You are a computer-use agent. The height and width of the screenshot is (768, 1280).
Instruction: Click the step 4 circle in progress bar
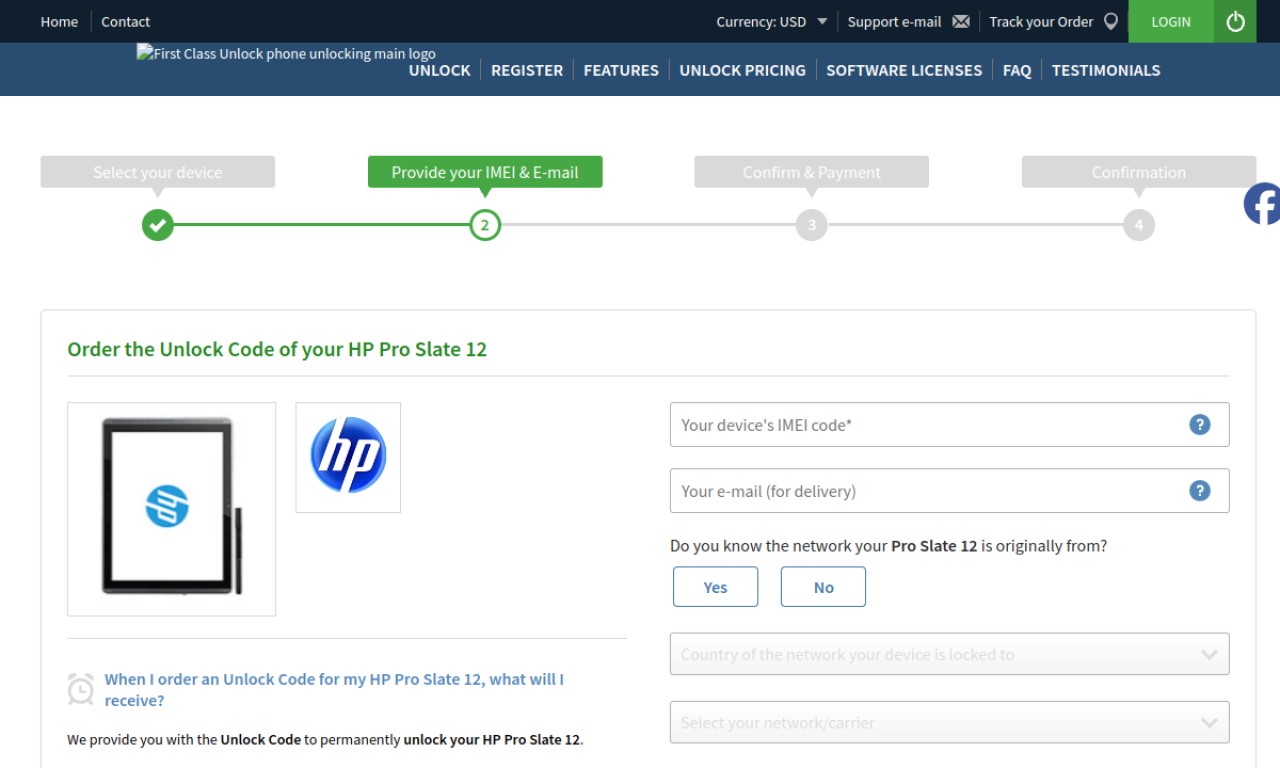click(1139, 225)
